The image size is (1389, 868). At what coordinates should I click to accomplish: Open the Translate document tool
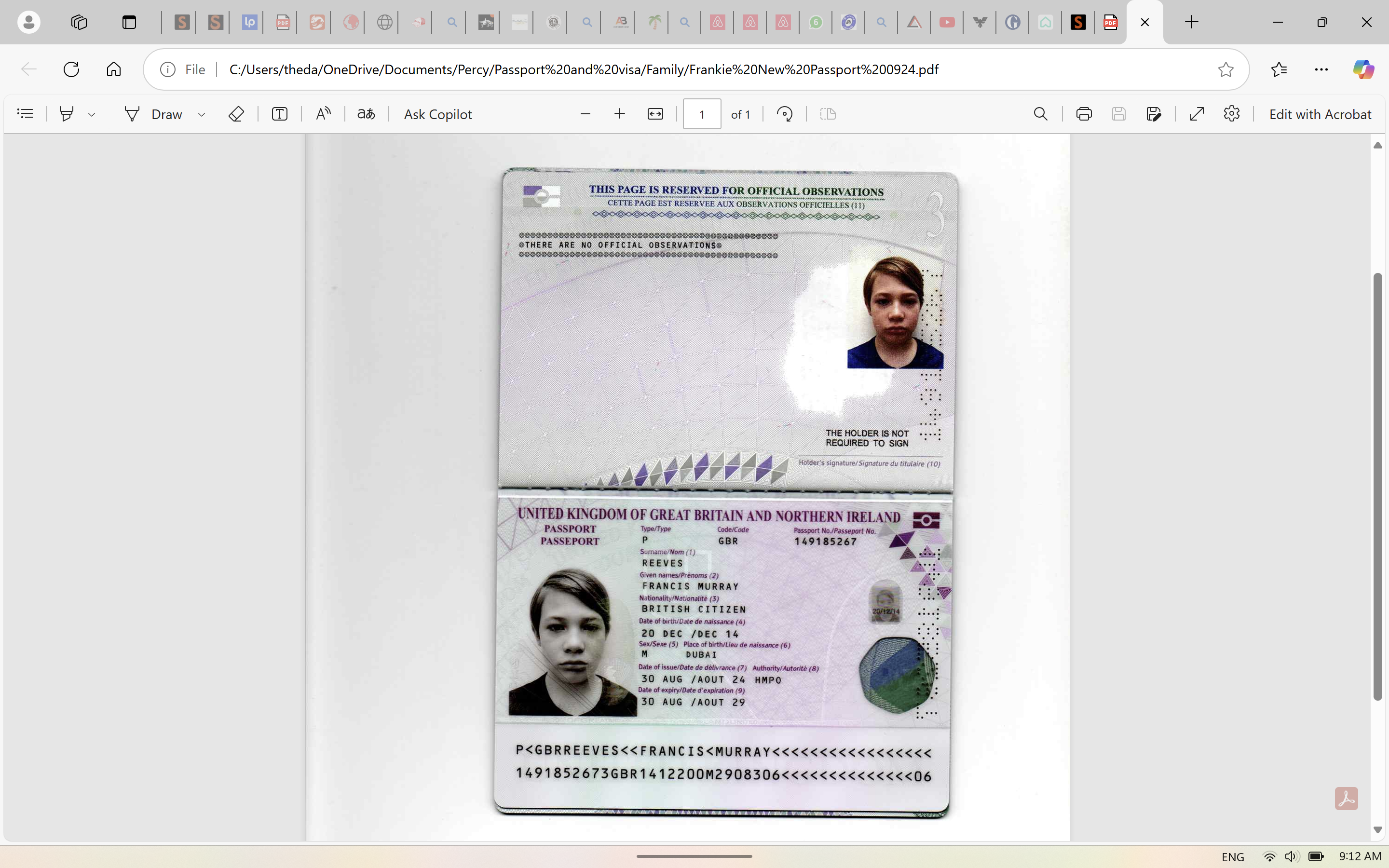(x=366, y=114)
